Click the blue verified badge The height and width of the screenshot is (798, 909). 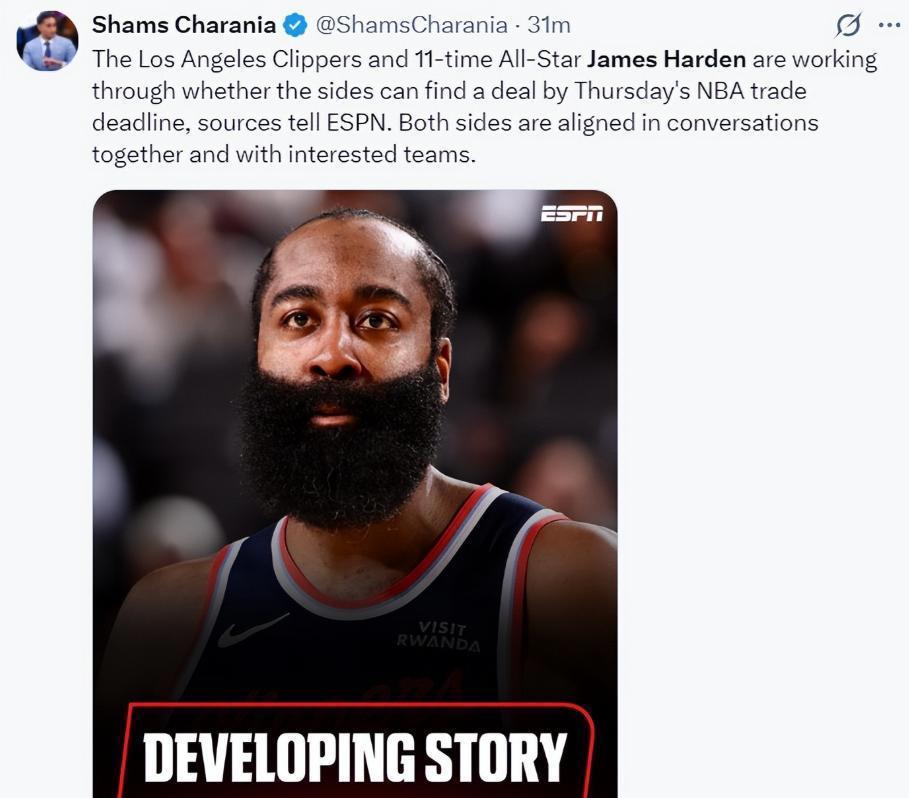[x=295, y=25]
